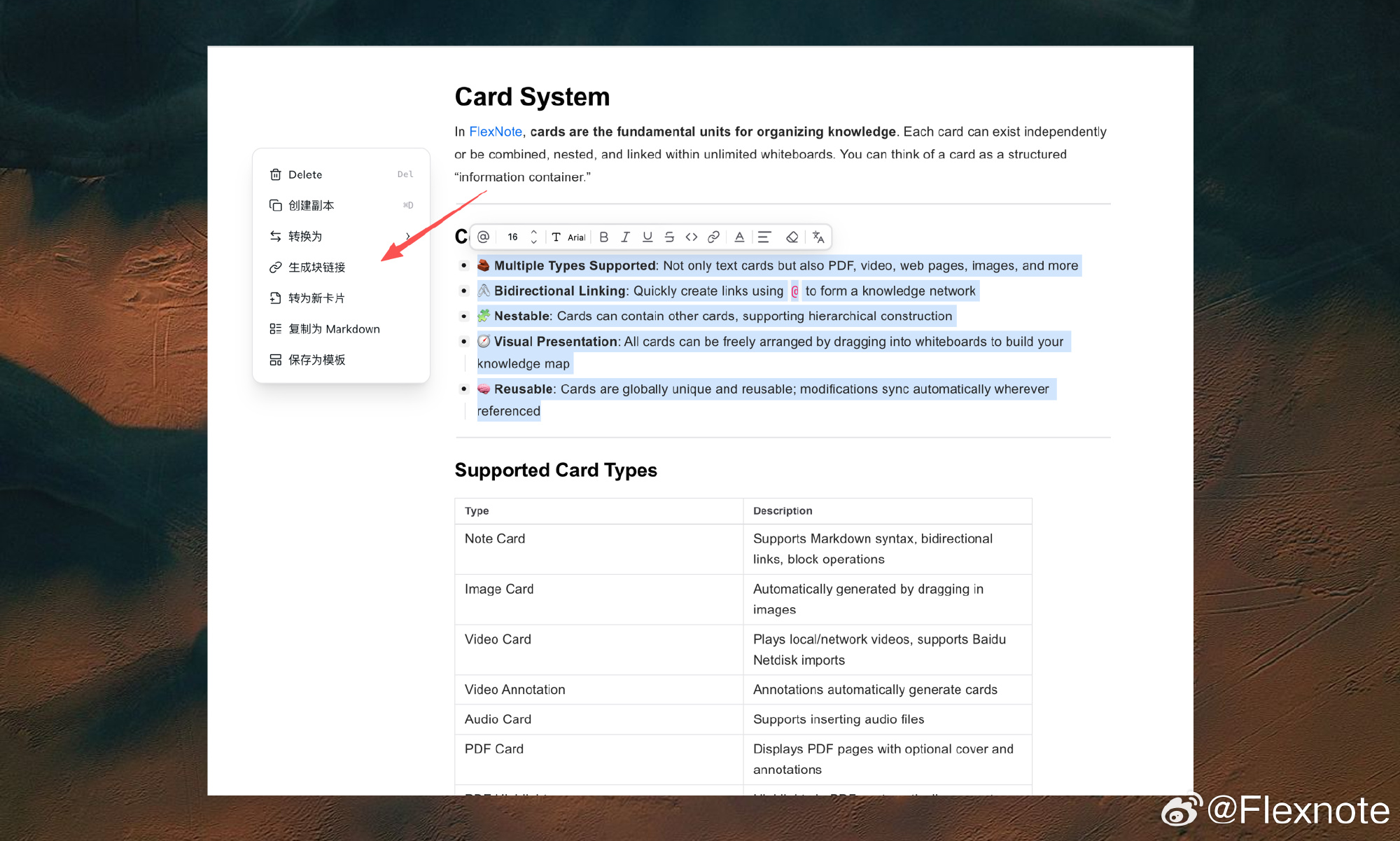Add a hyperlink via the link toolbar icon

(x=713, y=237)
